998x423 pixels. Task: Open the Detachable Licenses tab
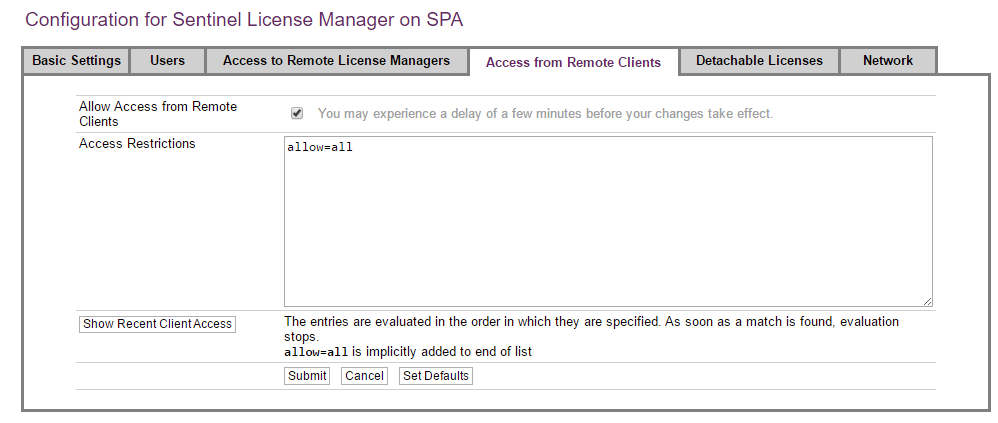pyautogui.click(x=759, y=61)
